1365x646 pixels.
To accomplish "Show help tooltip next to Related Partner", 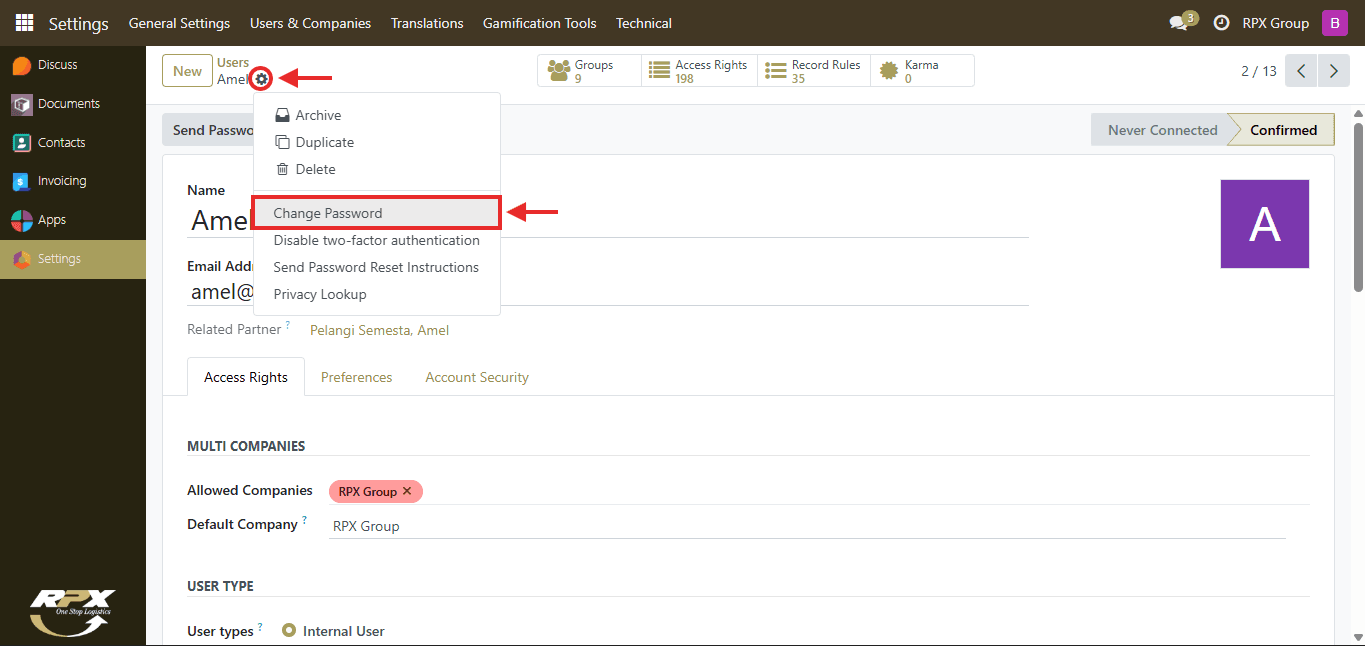I will pos(288,325).
